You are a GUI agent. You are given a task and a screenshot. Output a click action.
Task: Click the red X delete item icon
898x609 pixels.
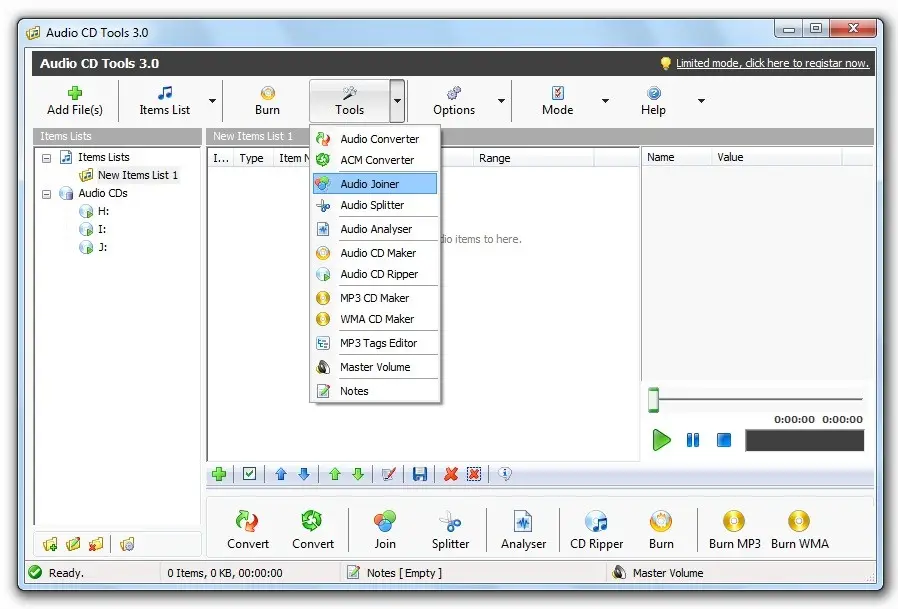[x=451, y=474]
